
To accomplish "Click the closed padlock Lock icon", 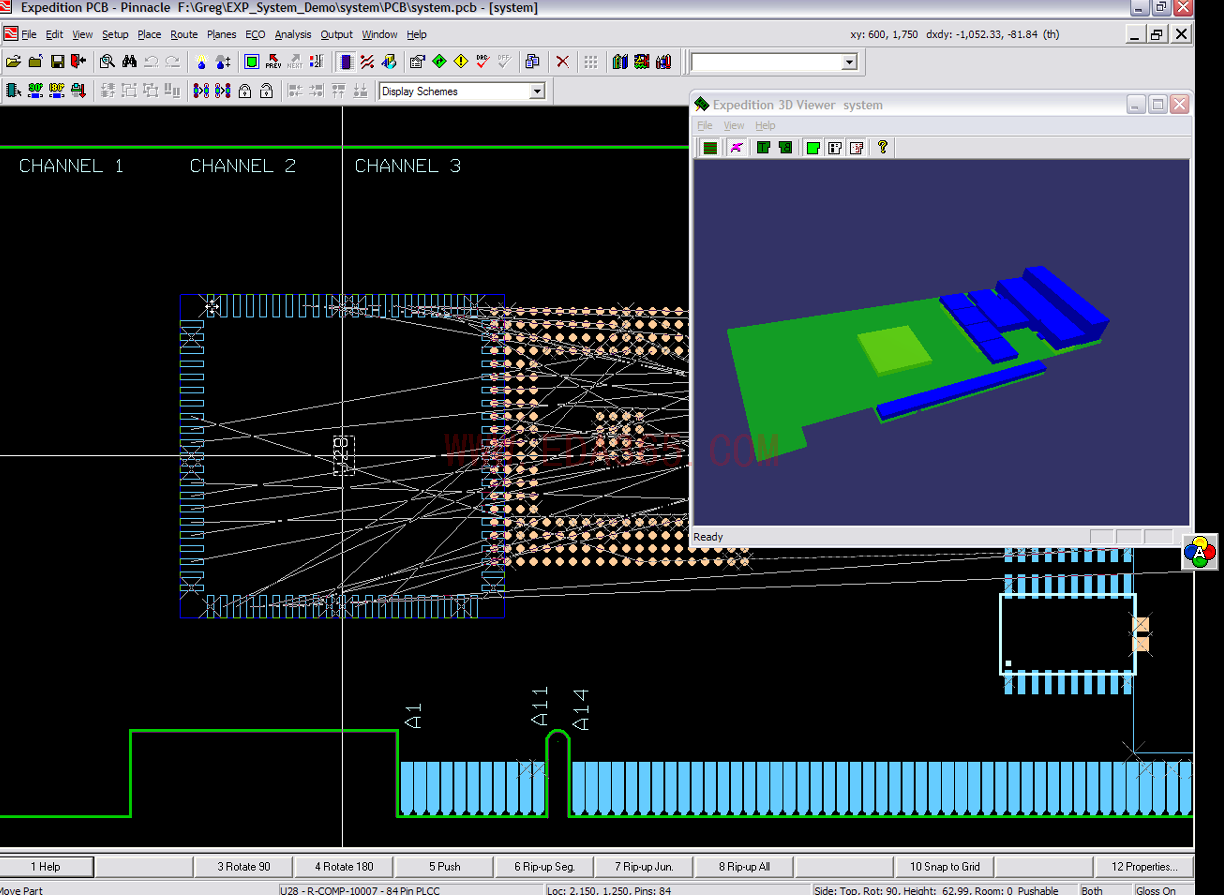I will click(244, 91).
